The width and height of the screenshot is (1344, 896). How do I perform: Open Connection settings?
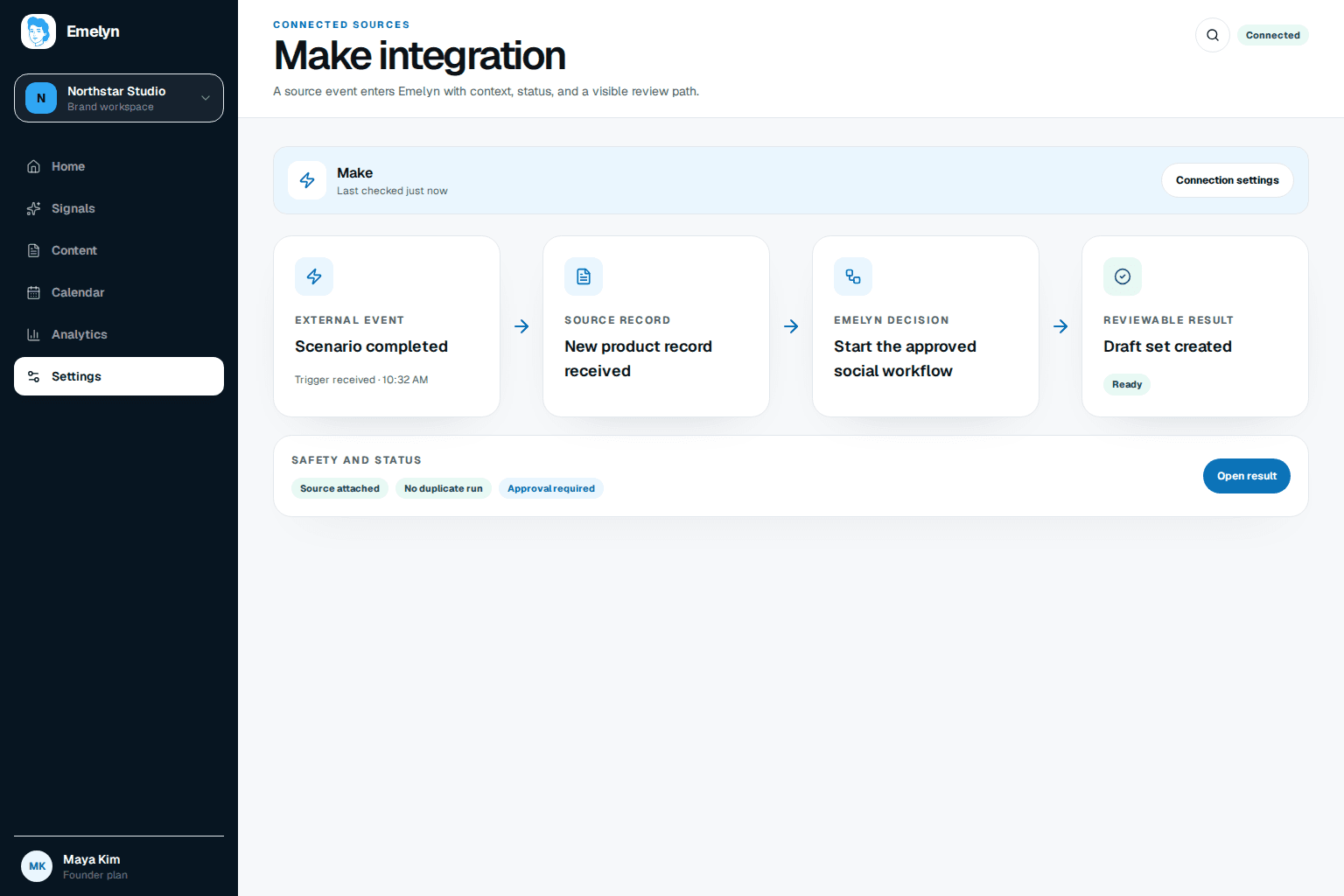(x=1228, y=180)
